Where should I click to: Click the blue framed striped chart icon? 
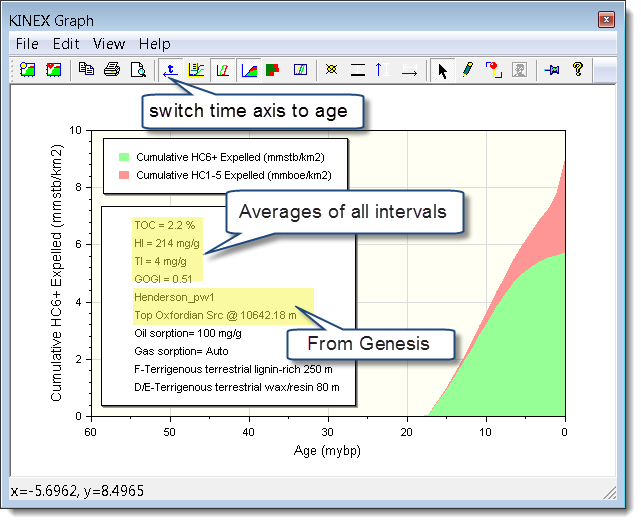click(300, 69)
